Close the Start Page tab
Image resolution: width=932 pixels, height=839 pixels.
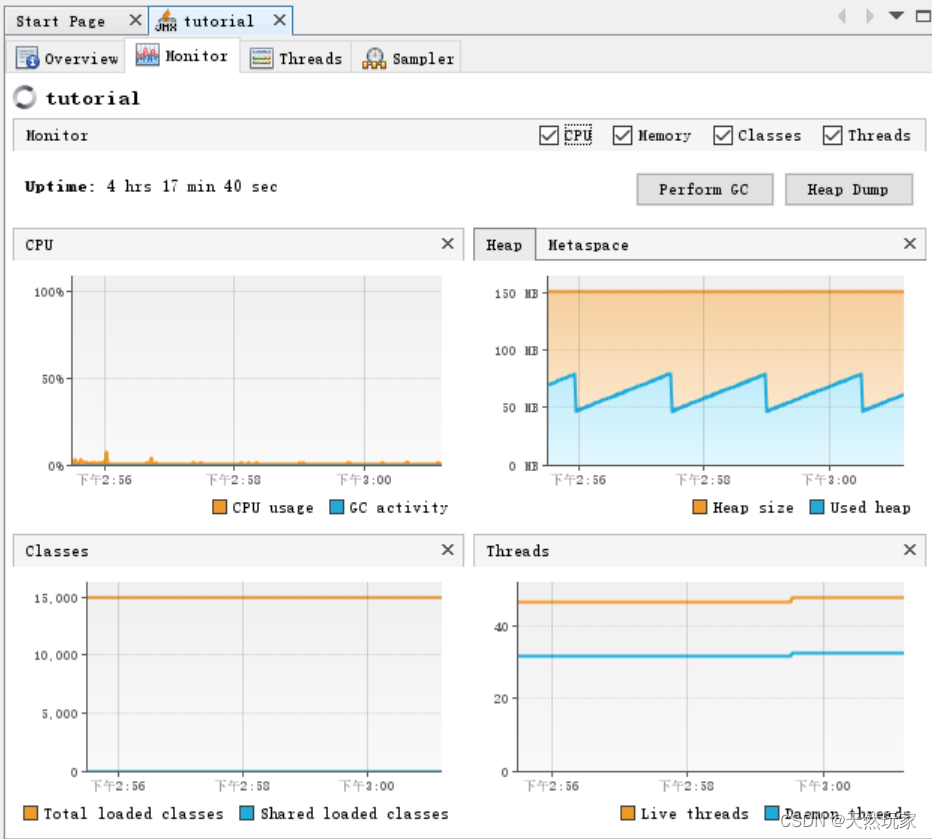tap(135, 20)
